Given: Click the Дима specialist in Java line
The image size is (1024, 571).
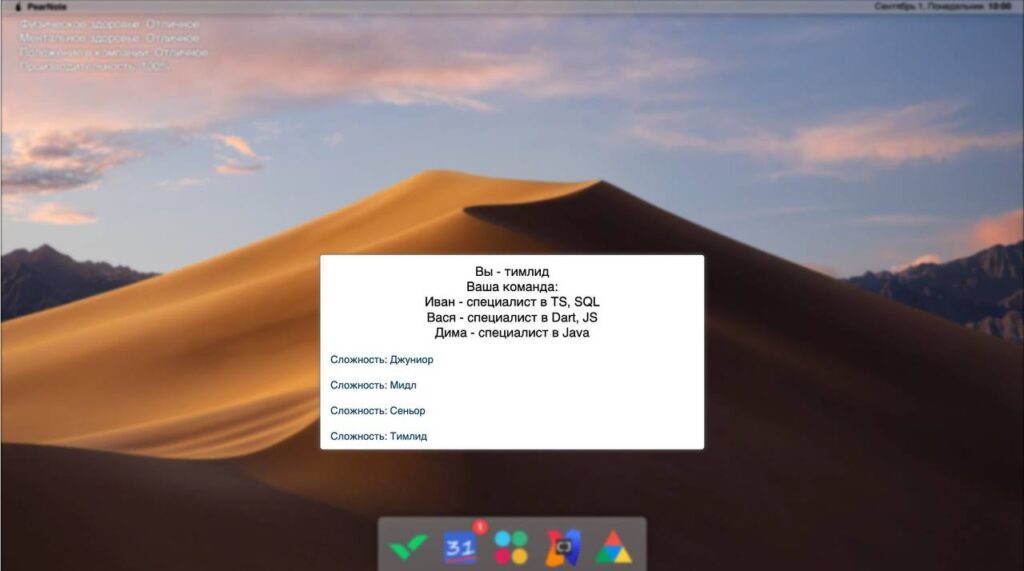Looking at the screenshot, I should click(x=511, y=333).
